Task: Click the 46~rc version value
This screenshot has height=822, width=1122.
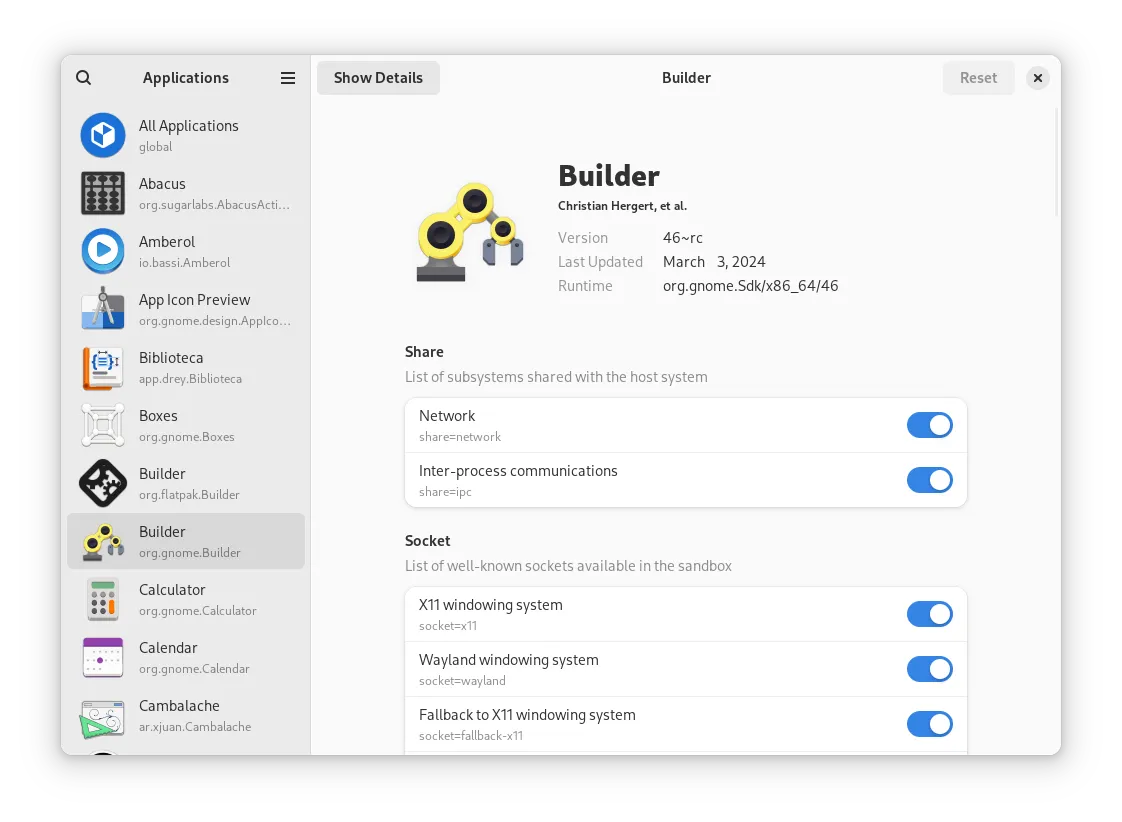Action: tap(683, 238)
